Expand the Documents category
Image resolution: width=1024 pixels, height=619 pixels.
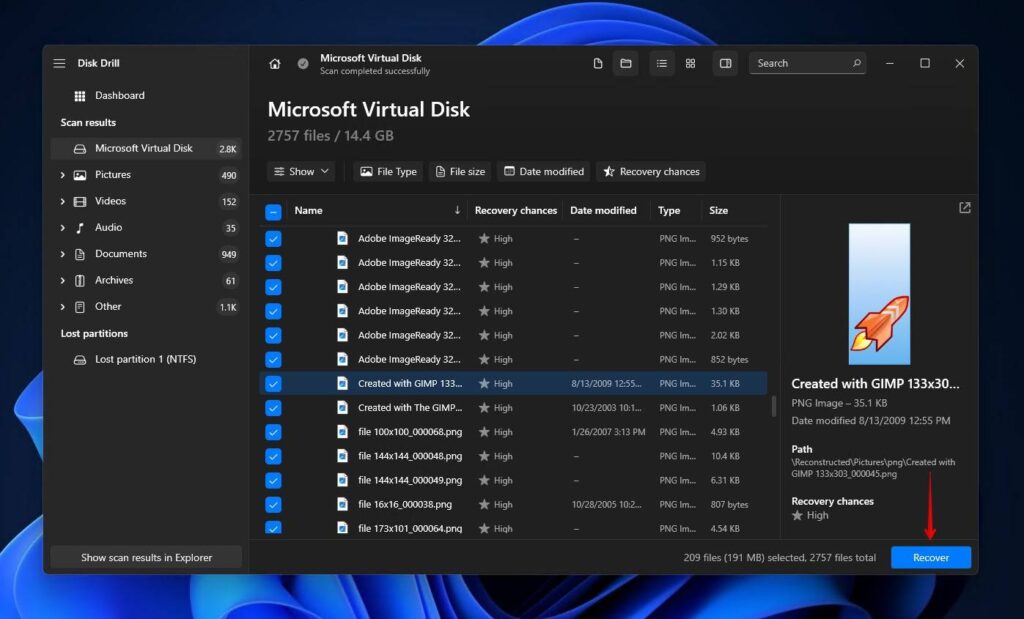[63, 253]
